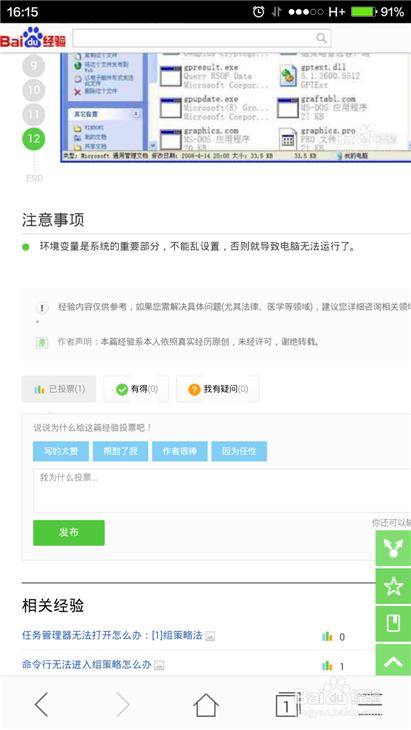Screen dimensions: 411x730
Task: Select the 帮到了我 quick reply tag
Action: point(120,451)
